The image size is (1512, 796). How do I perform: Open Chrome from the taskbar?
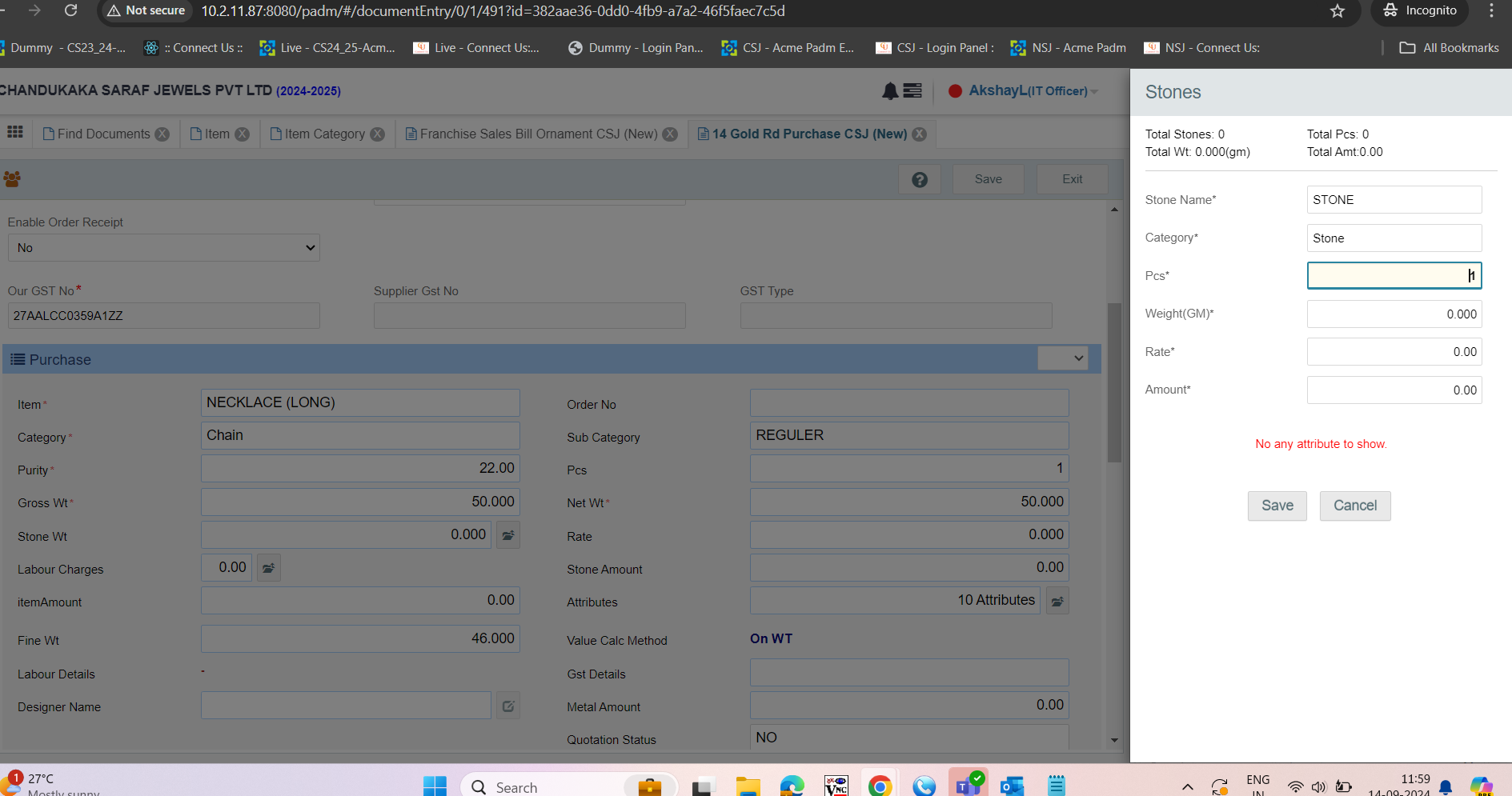tap(880, 786)
